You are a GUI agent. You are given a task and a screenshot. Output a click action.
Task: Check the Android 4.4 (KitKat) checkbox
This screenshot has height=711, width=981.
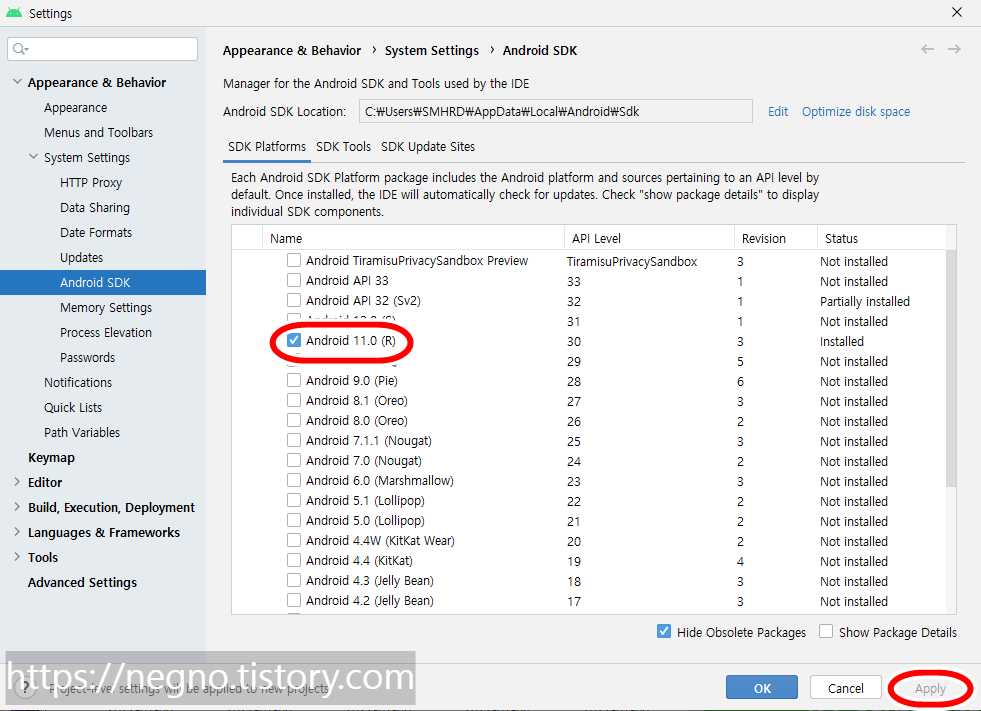[293, 560]
